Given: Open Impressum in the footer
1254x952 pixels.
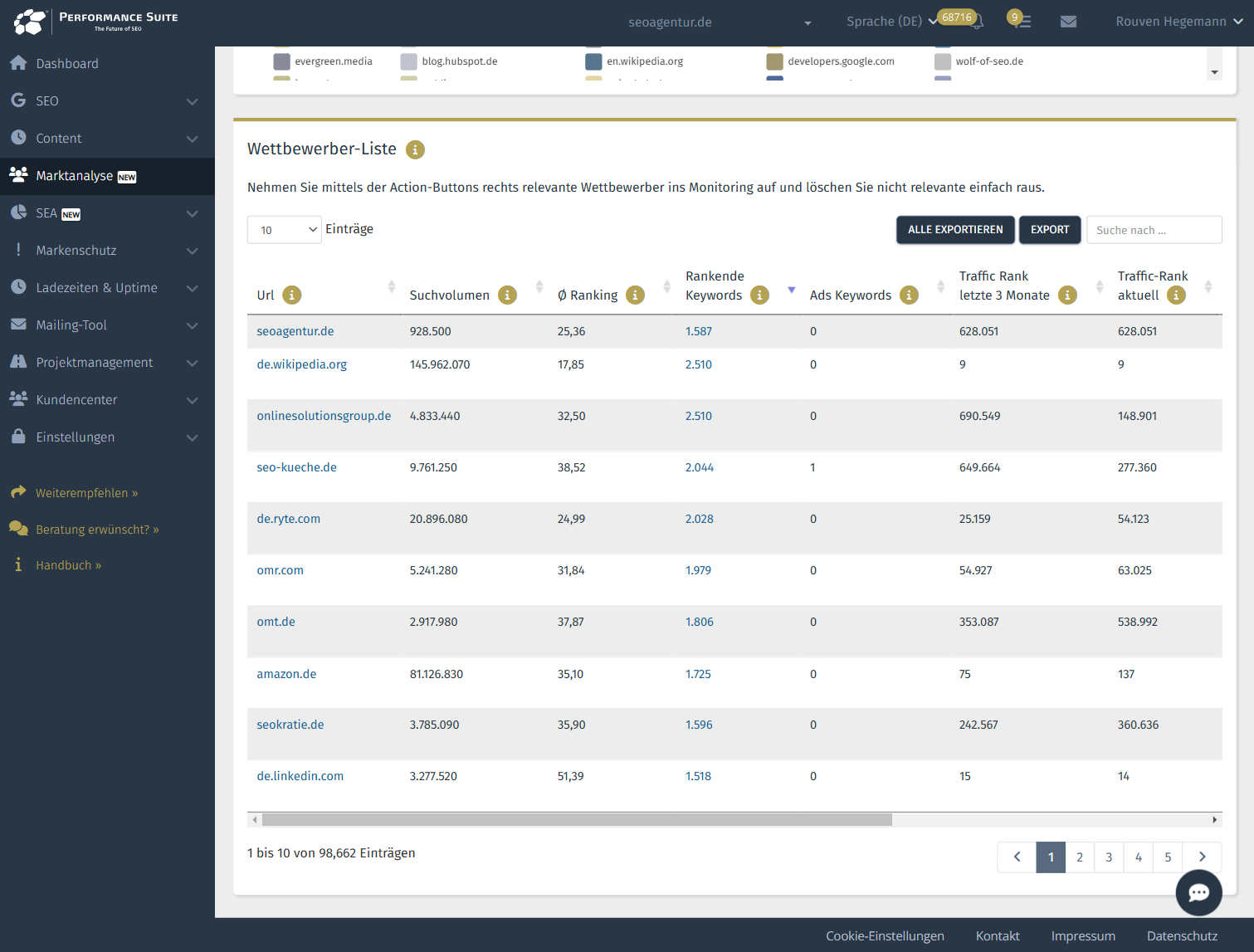Looking at the screenshot, I should click(1083, 936).
